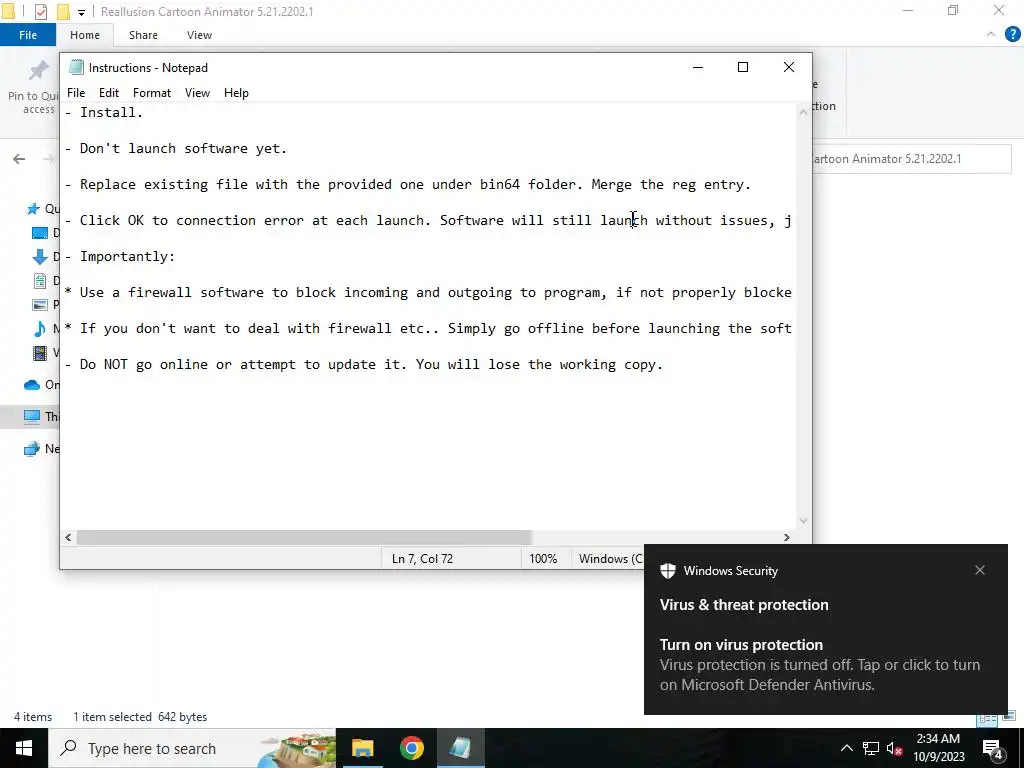This screenshot has width=1024, height=768.
Task: Click Windows Security shield icon in notification
Action: [667, 571]
